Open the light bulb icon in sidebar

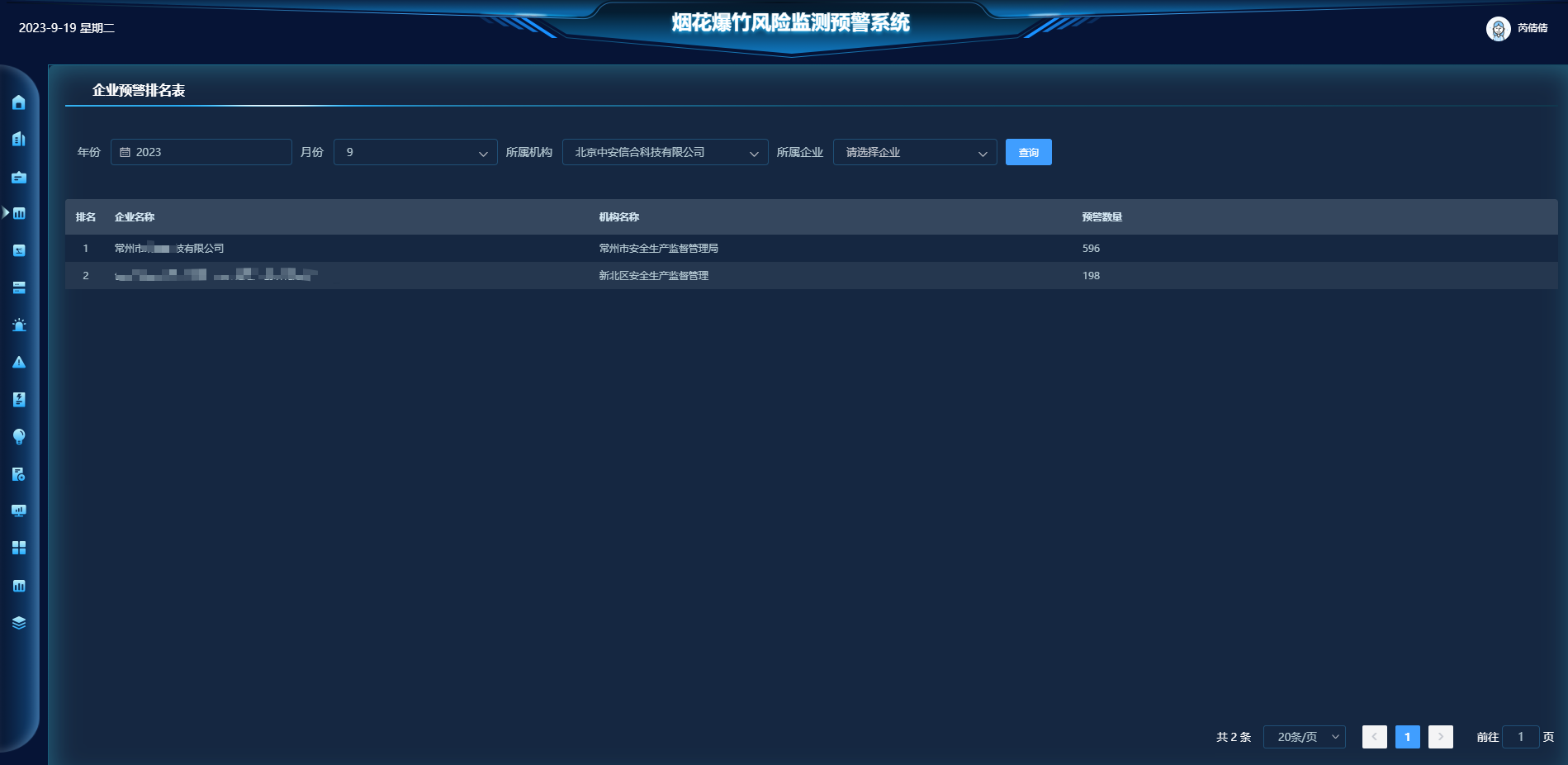coord(19,436)
